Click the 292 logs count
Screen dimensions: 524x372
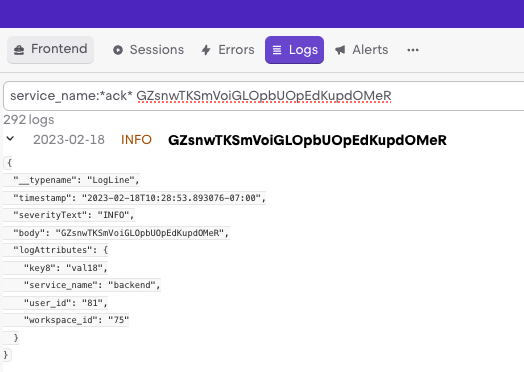pyautogui.click(x=29, y=120)
